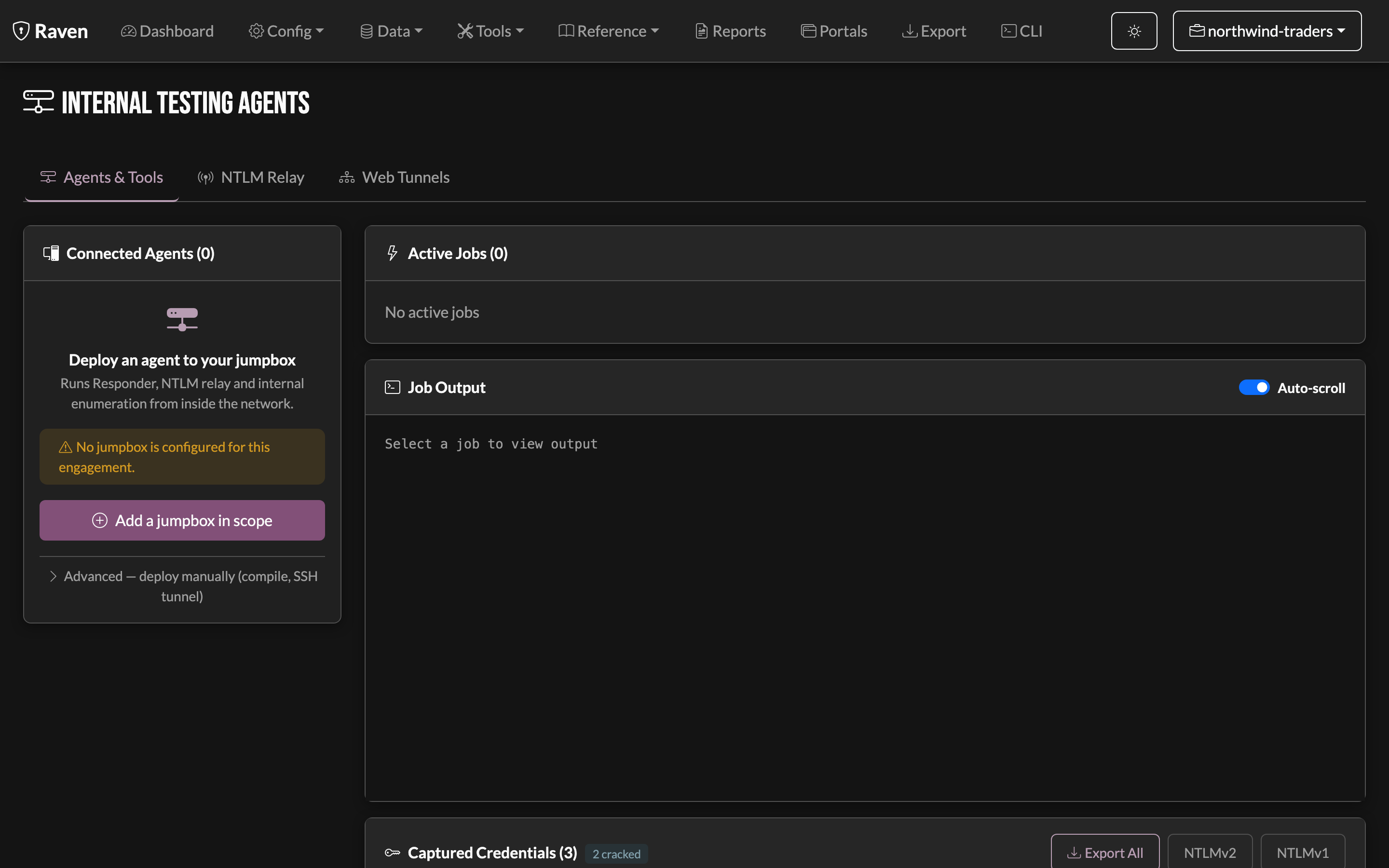
Task: Filter credentials by NTLMv2
Action: pyautogui.click(x=1210, y=853)
